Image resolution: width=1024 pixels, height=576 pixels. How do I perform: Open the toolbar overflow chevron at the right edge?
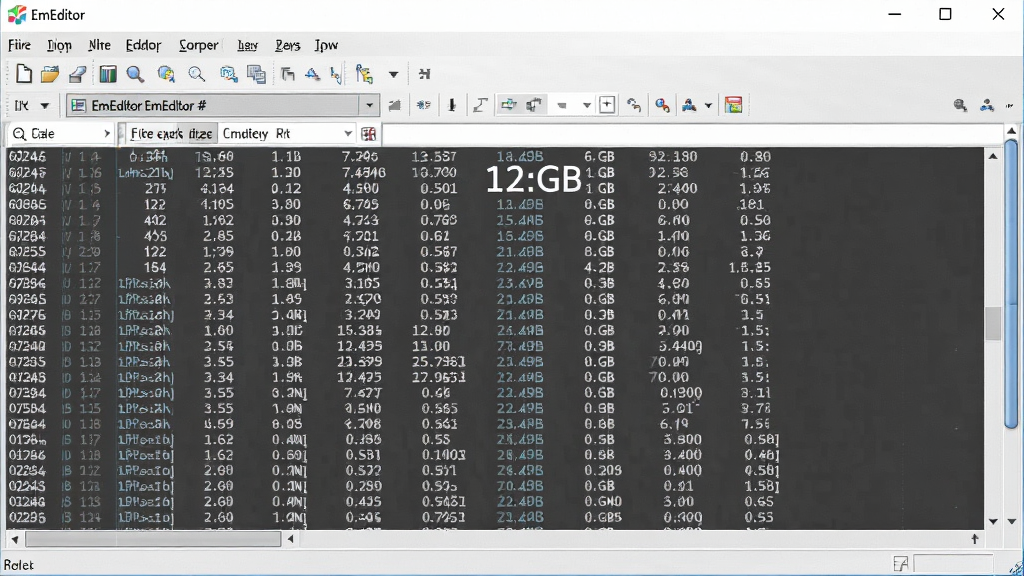1010,106
